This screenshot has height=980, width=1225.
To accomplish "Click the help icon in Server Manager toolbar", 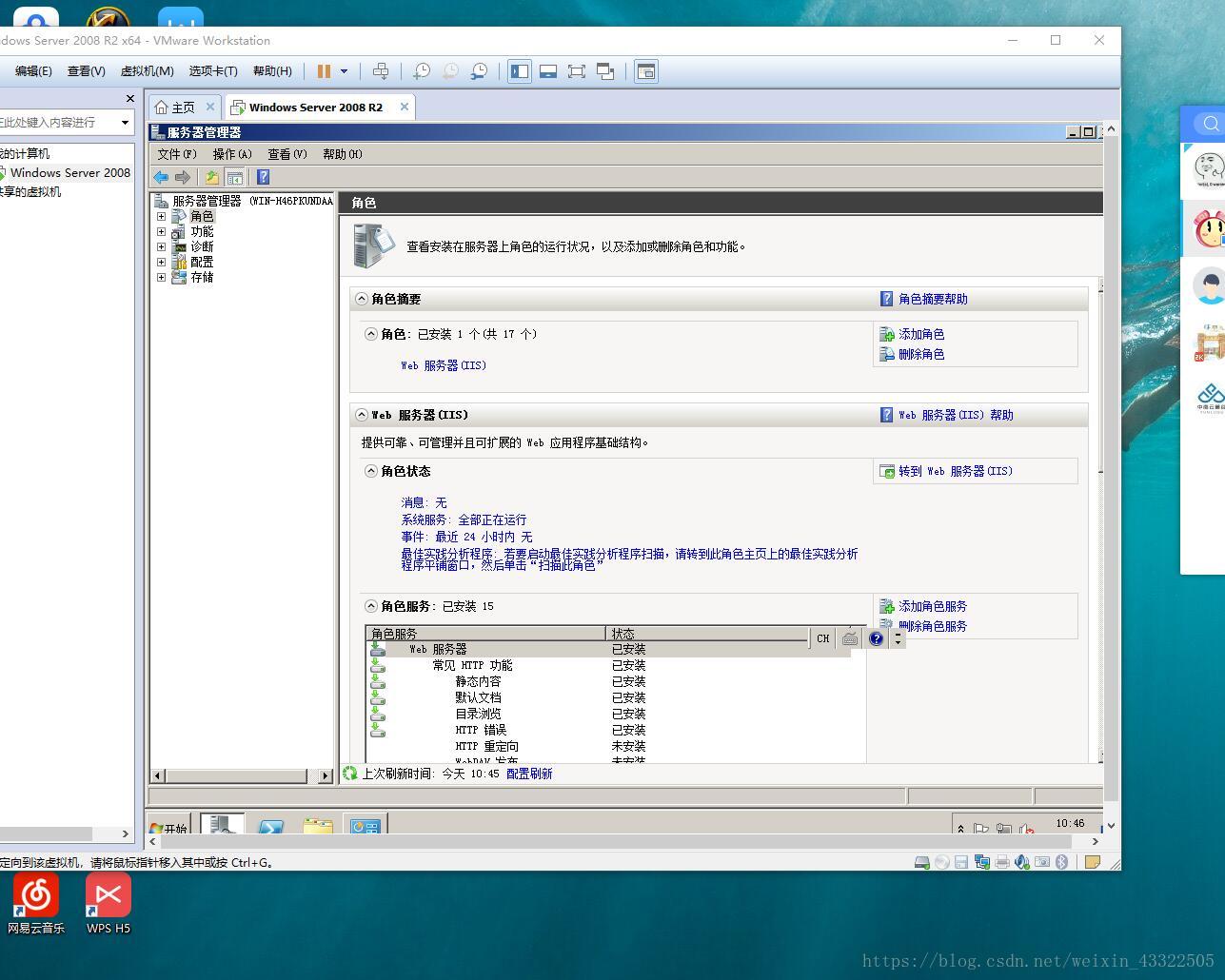I will click(264, 177).
